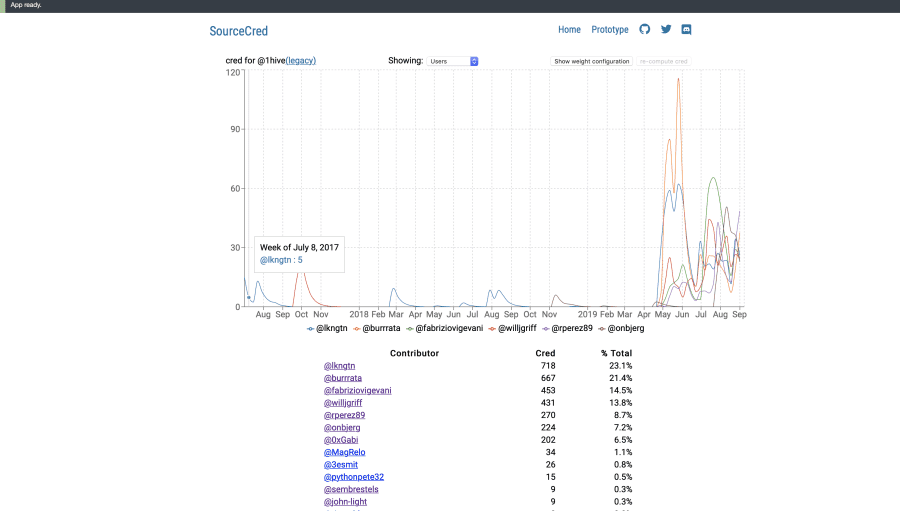
Task: Click the Week of July 8, 2017 tooltip
Action: 299,254
